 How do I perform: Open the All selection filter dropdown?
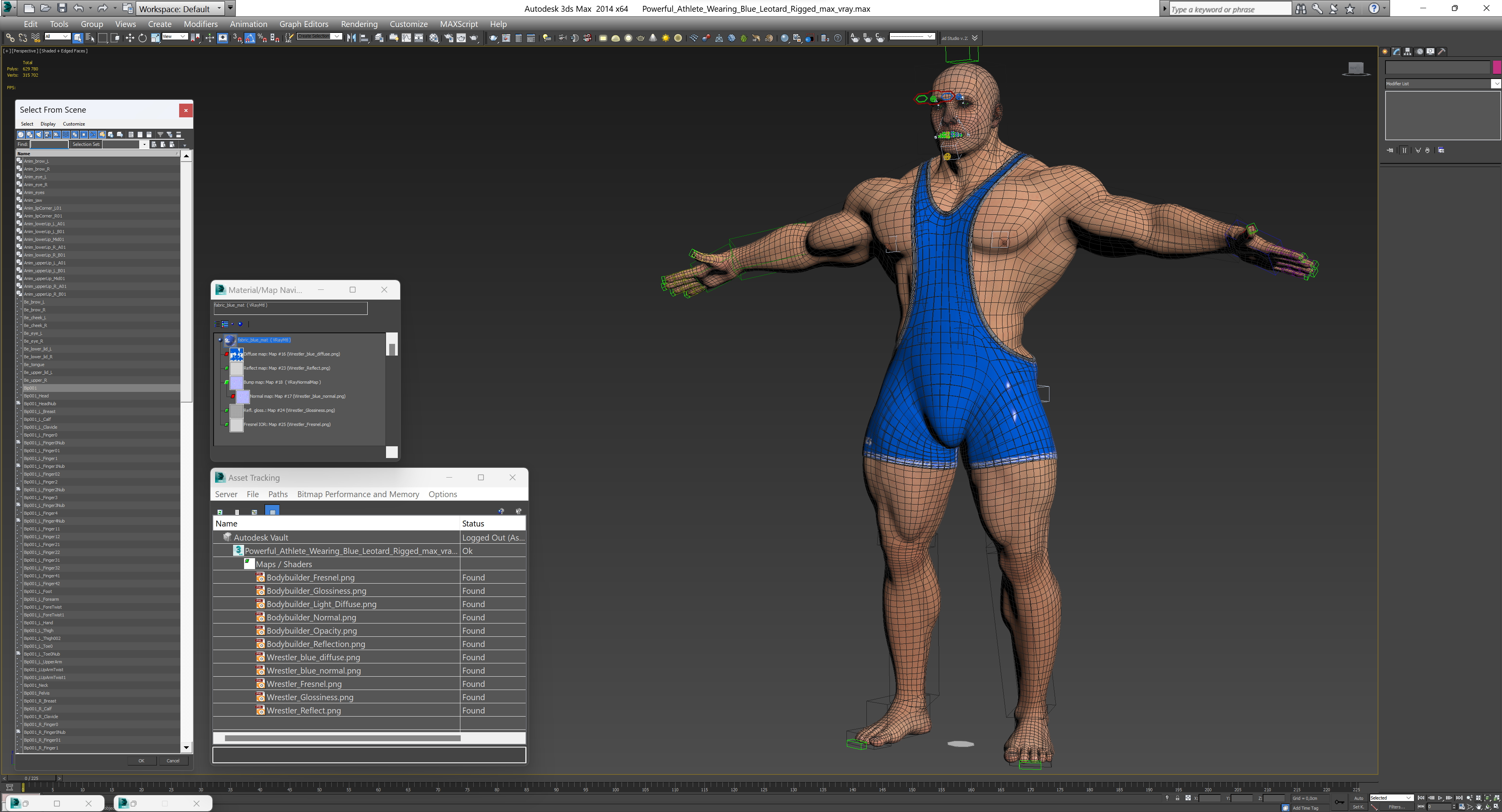click(x=57, y=36)
